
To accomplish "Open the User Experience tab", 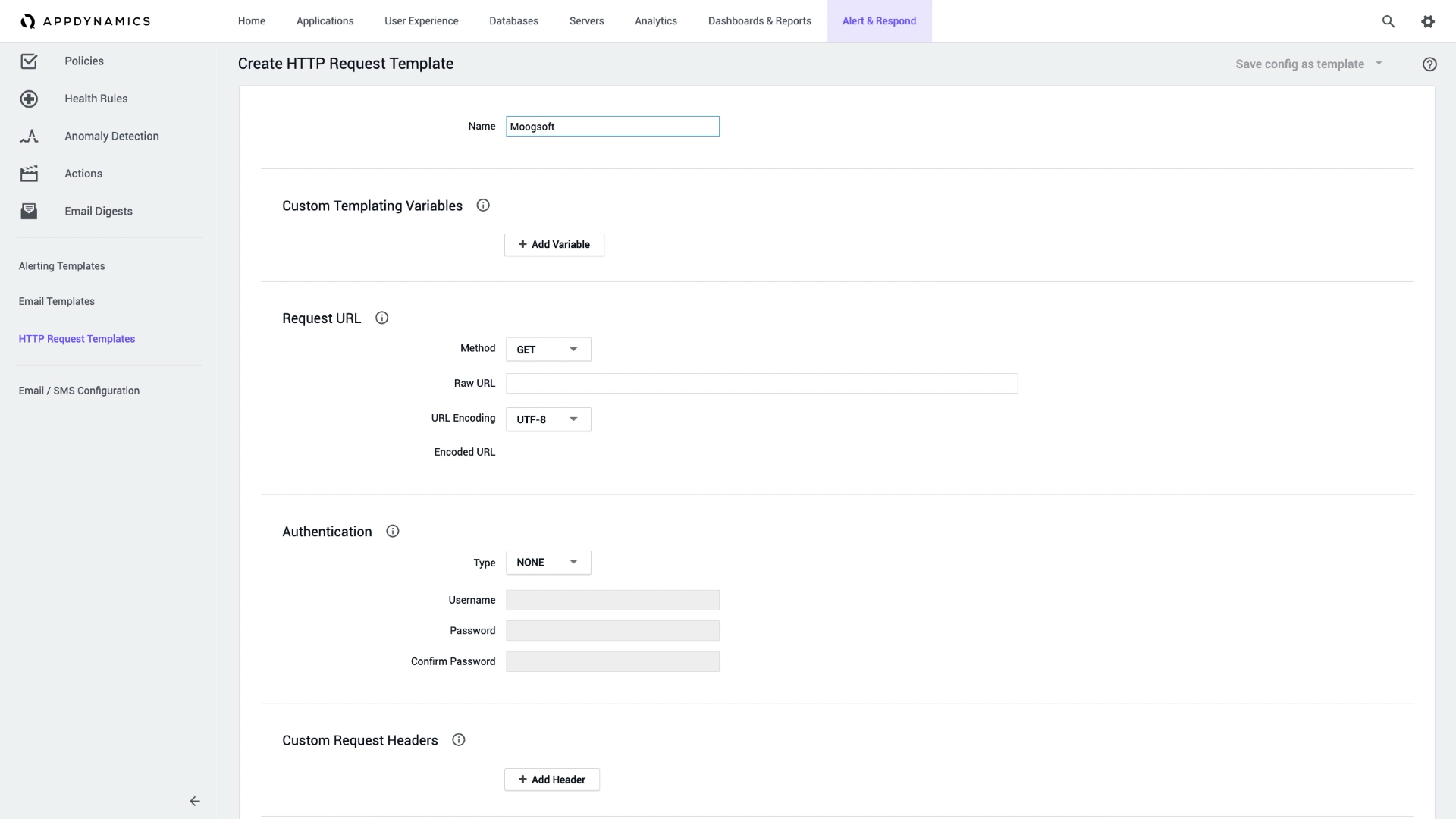I will coord(422,21).
